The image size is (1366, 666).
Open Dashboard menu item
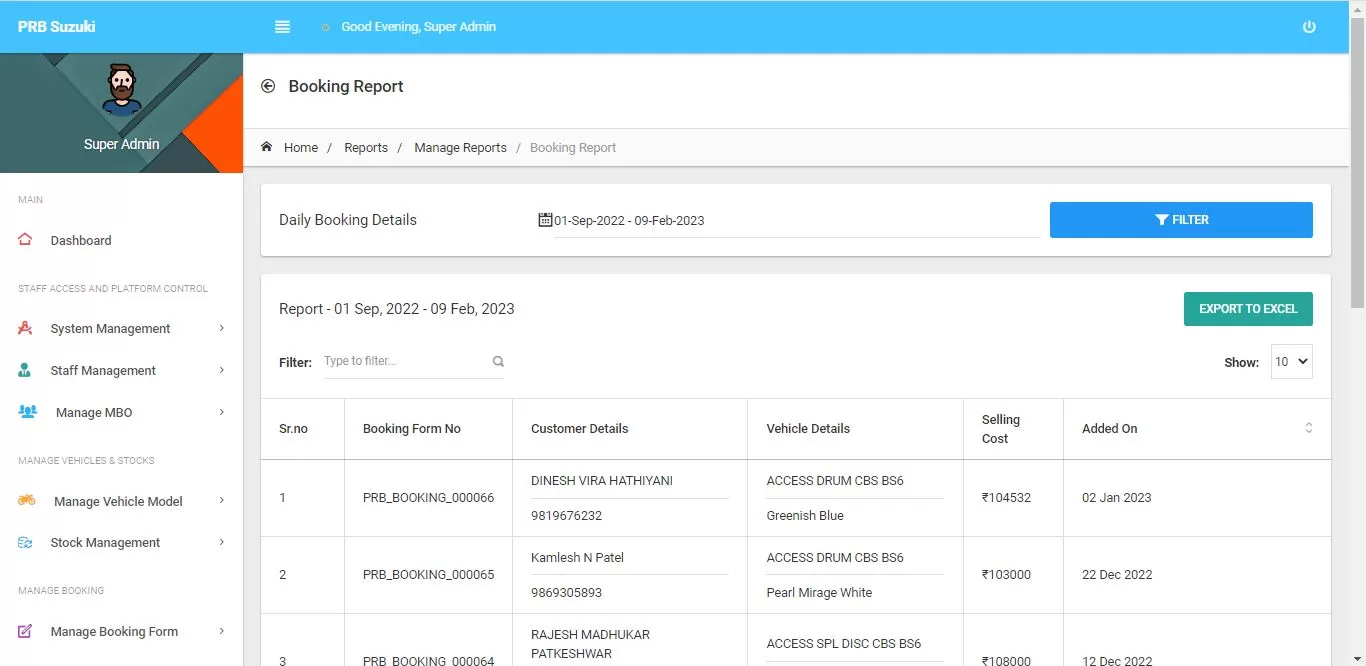pyautogui.click(x=121, y=240)
